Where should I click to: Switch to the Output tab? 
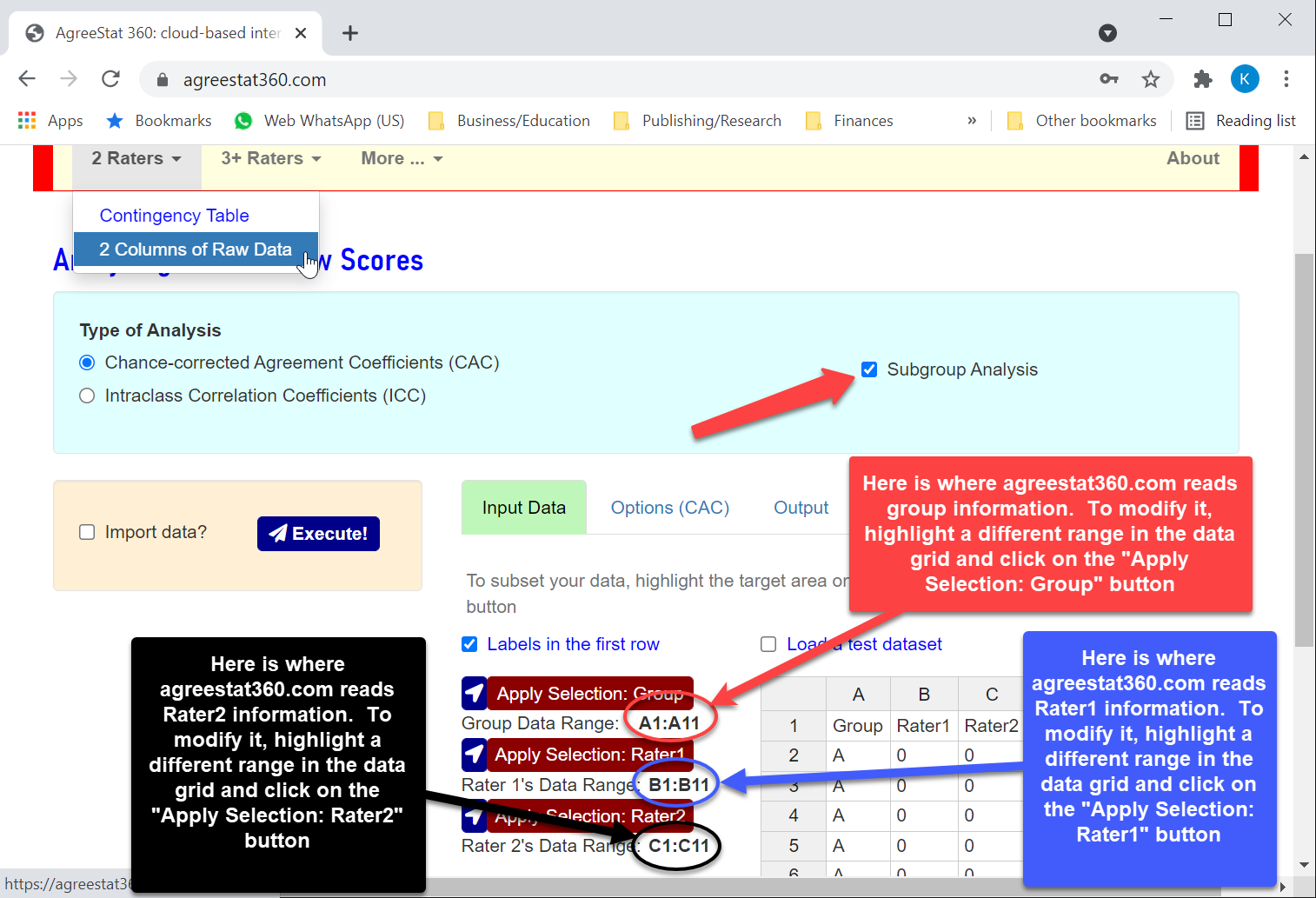(801, 508)
